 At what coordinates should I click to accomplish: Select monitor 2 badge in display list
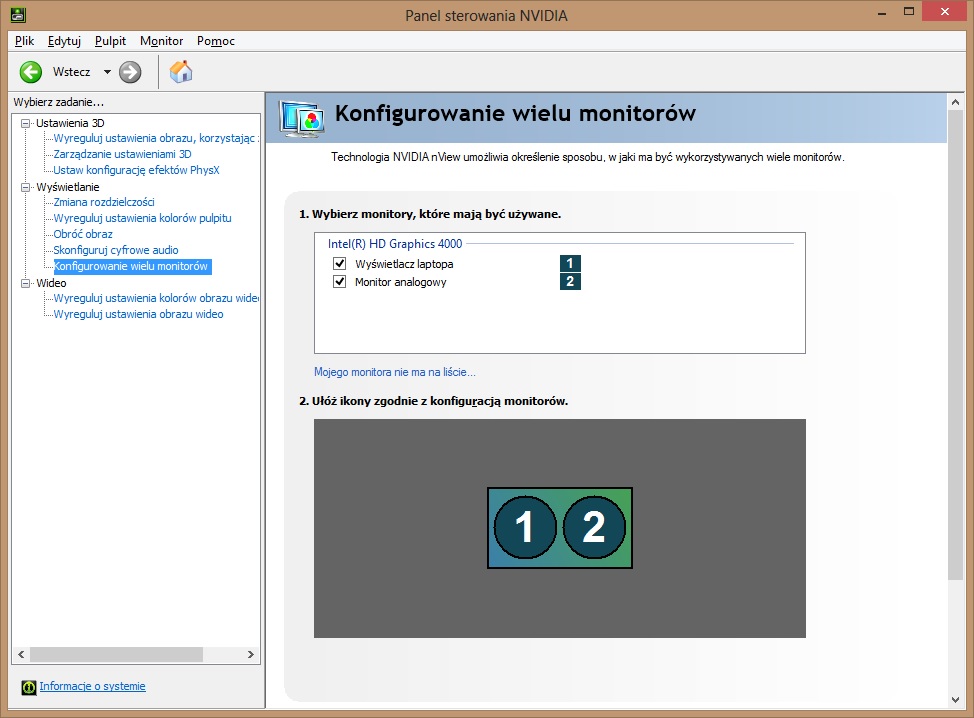pos(570,281)
